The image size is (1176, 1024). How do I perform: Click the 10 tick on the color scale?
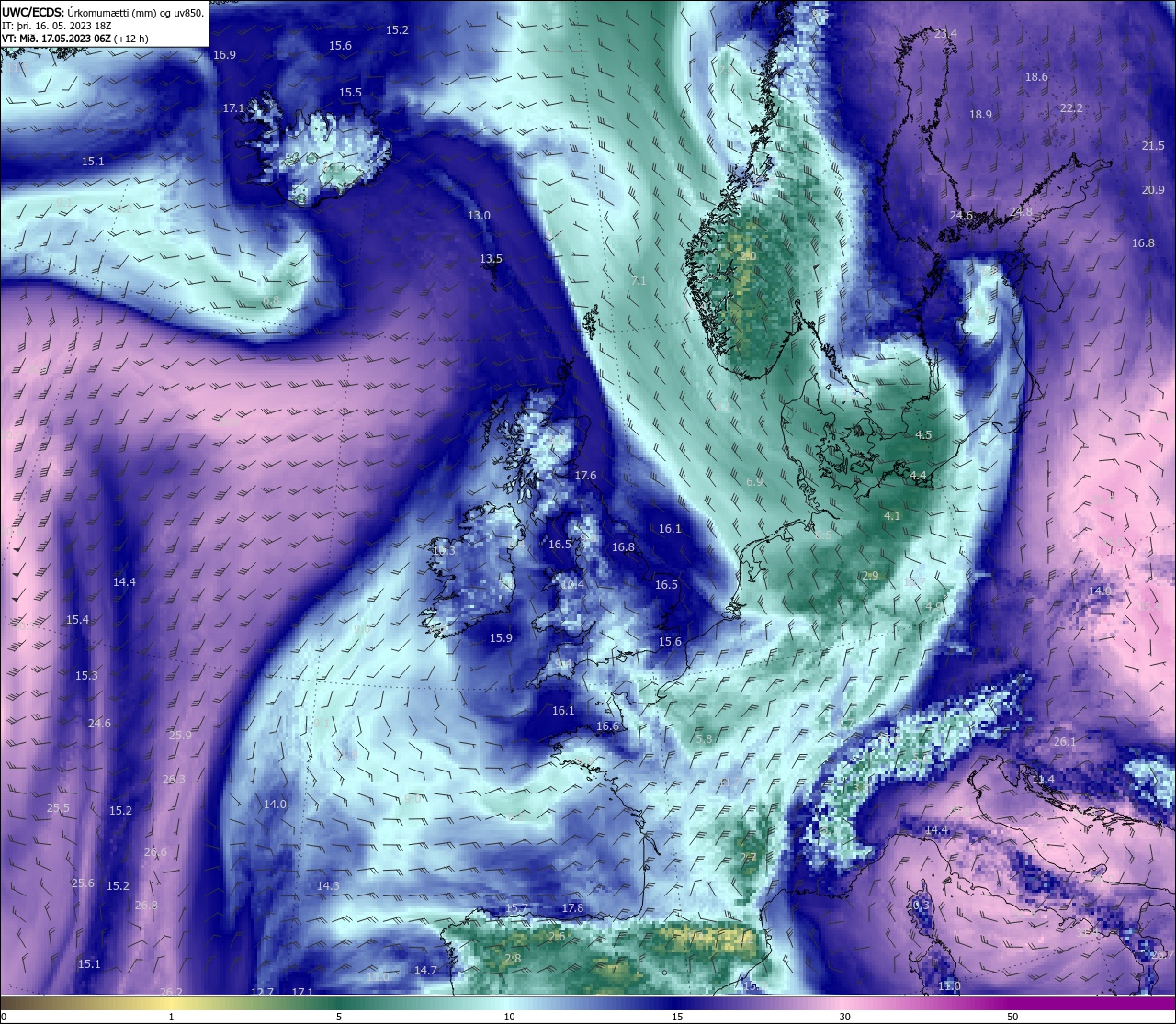[508, 1018]
